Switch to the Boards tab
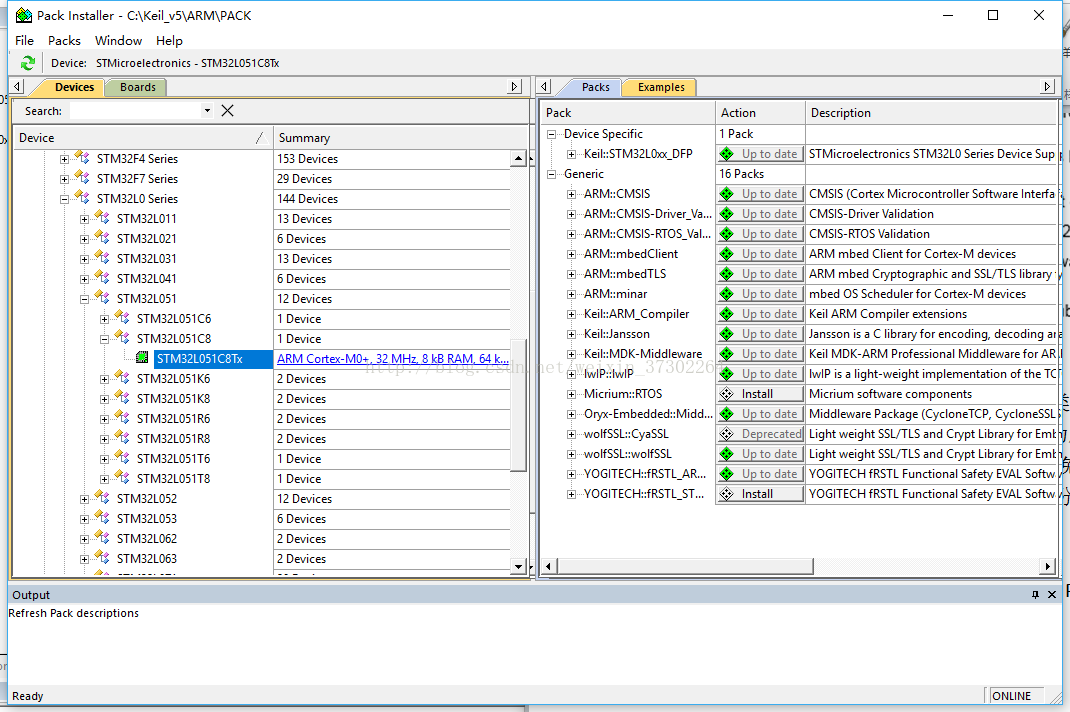 click(x=137, y=87)
